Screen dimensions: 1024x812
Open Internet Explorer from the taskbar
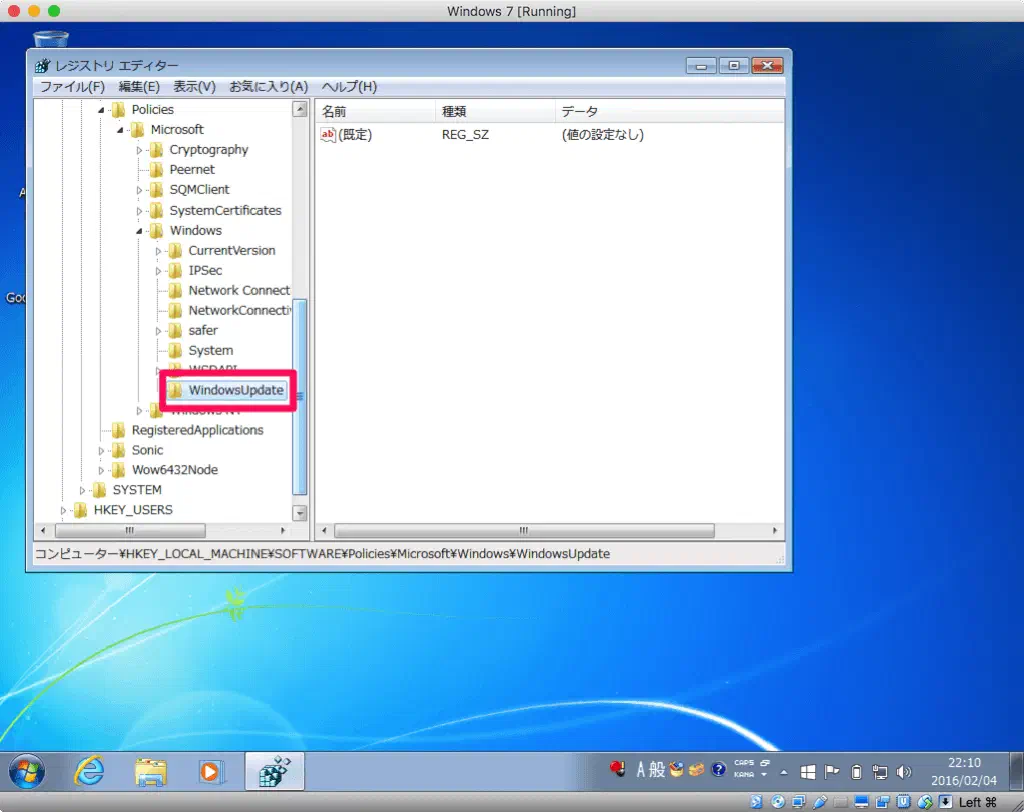90,771
